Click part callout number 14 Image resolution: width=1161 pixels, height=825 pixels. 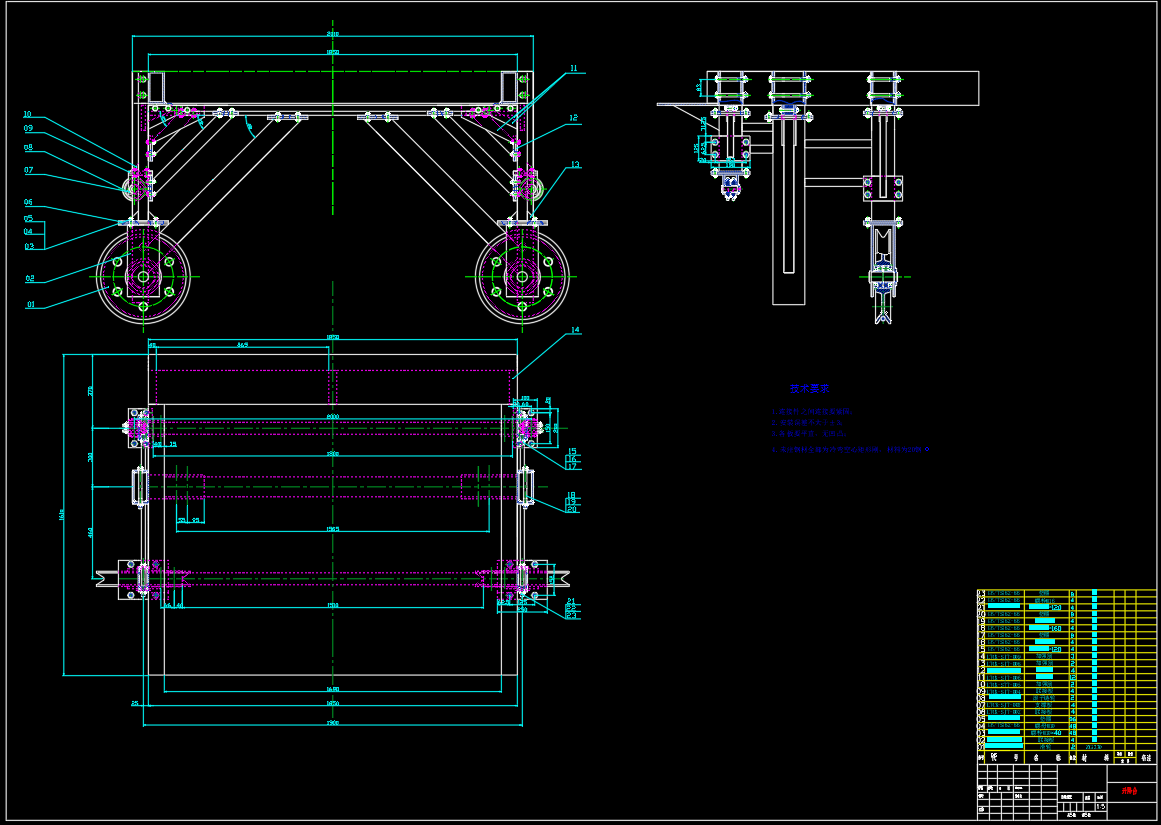click(x=575, y=330)
